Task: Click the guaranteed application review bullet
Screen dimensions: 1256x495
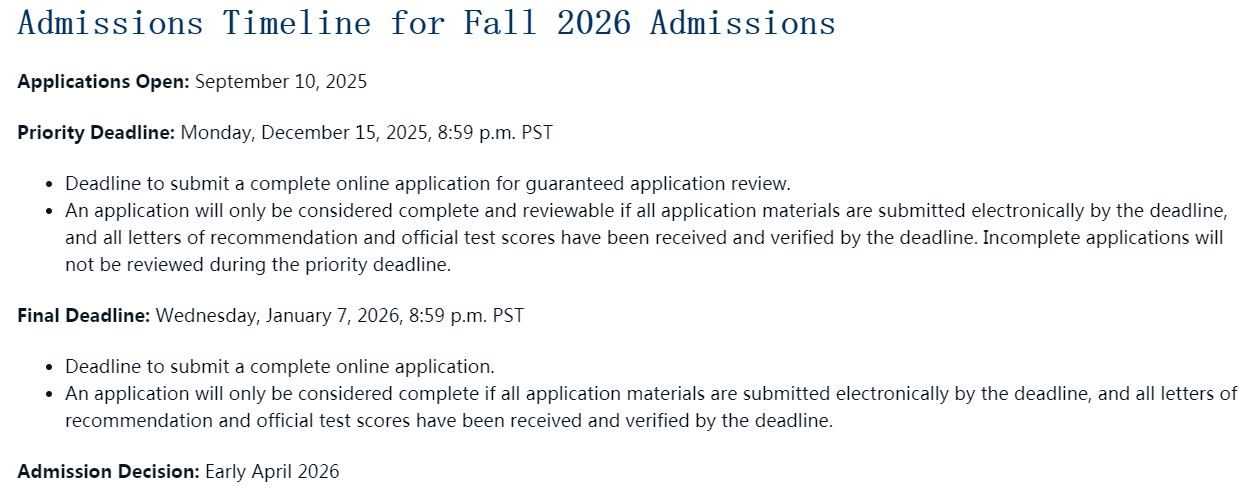Action: tap(428, 184)
